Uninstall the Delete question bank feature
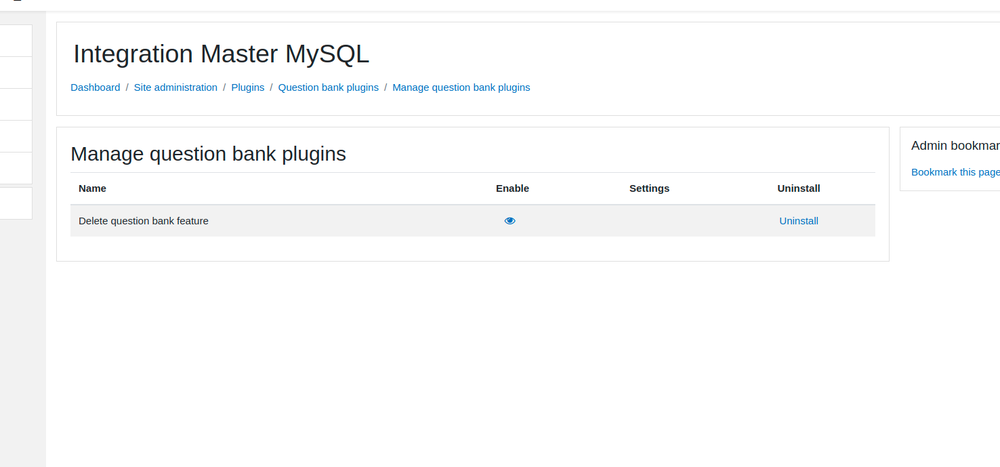The height and width of the screenshot is (467, 1000). (798, 221)
